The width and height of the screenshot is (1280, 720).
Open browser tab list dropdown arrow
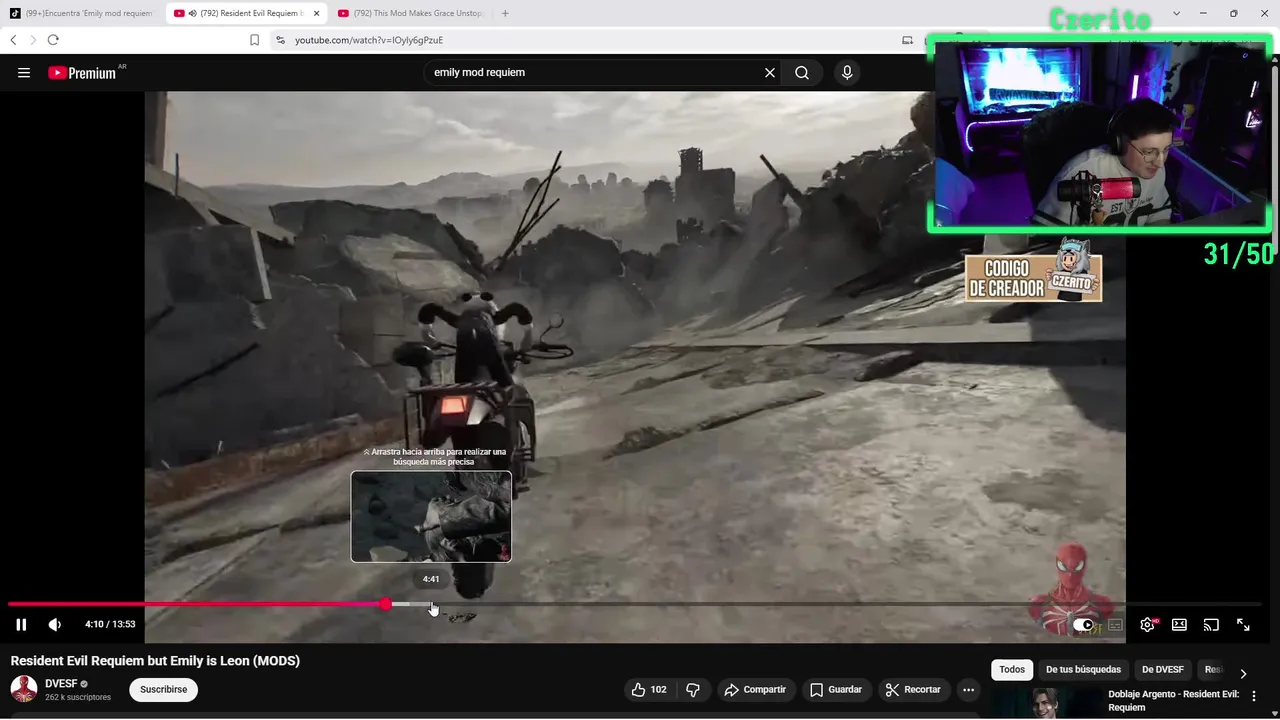pos(1176,13)
